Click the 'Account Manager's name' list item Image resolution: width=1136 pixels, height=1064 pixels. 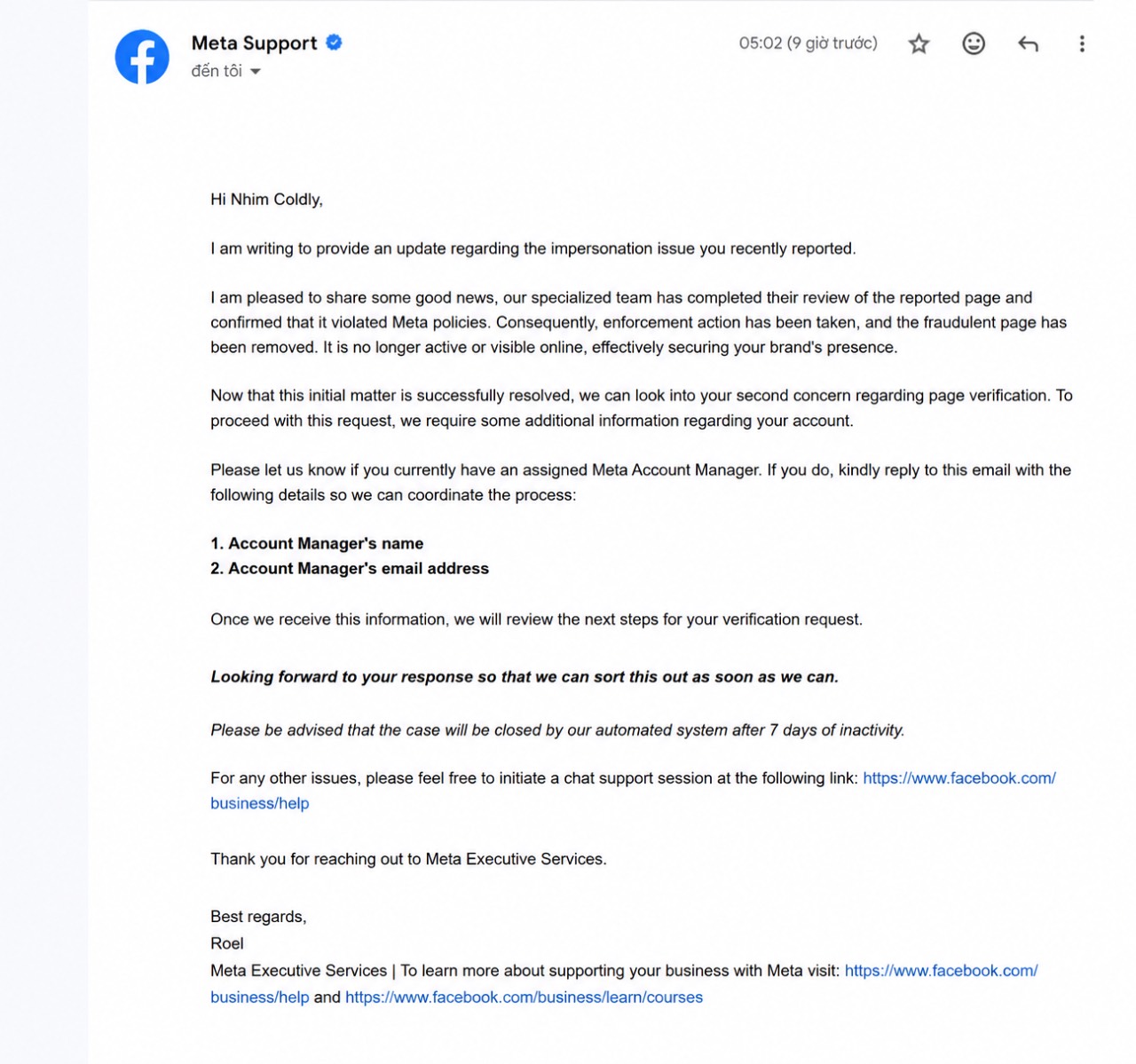[317, 543]
